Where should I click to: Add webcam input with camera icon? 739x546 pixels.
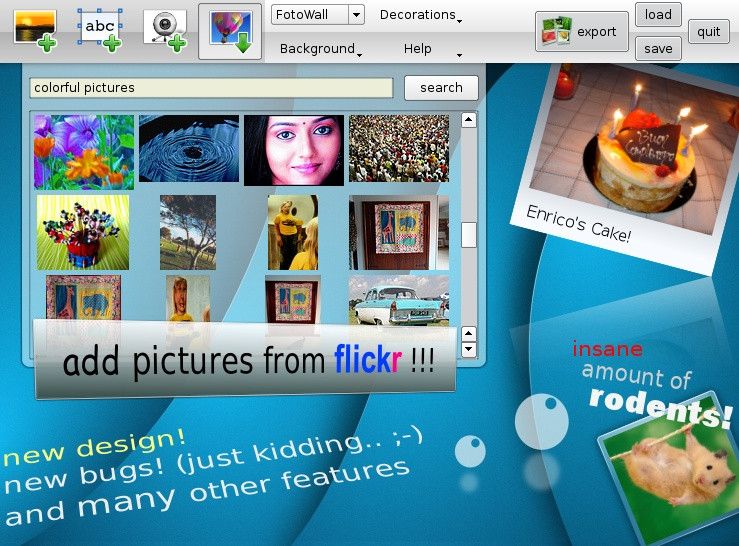(165, 31)
